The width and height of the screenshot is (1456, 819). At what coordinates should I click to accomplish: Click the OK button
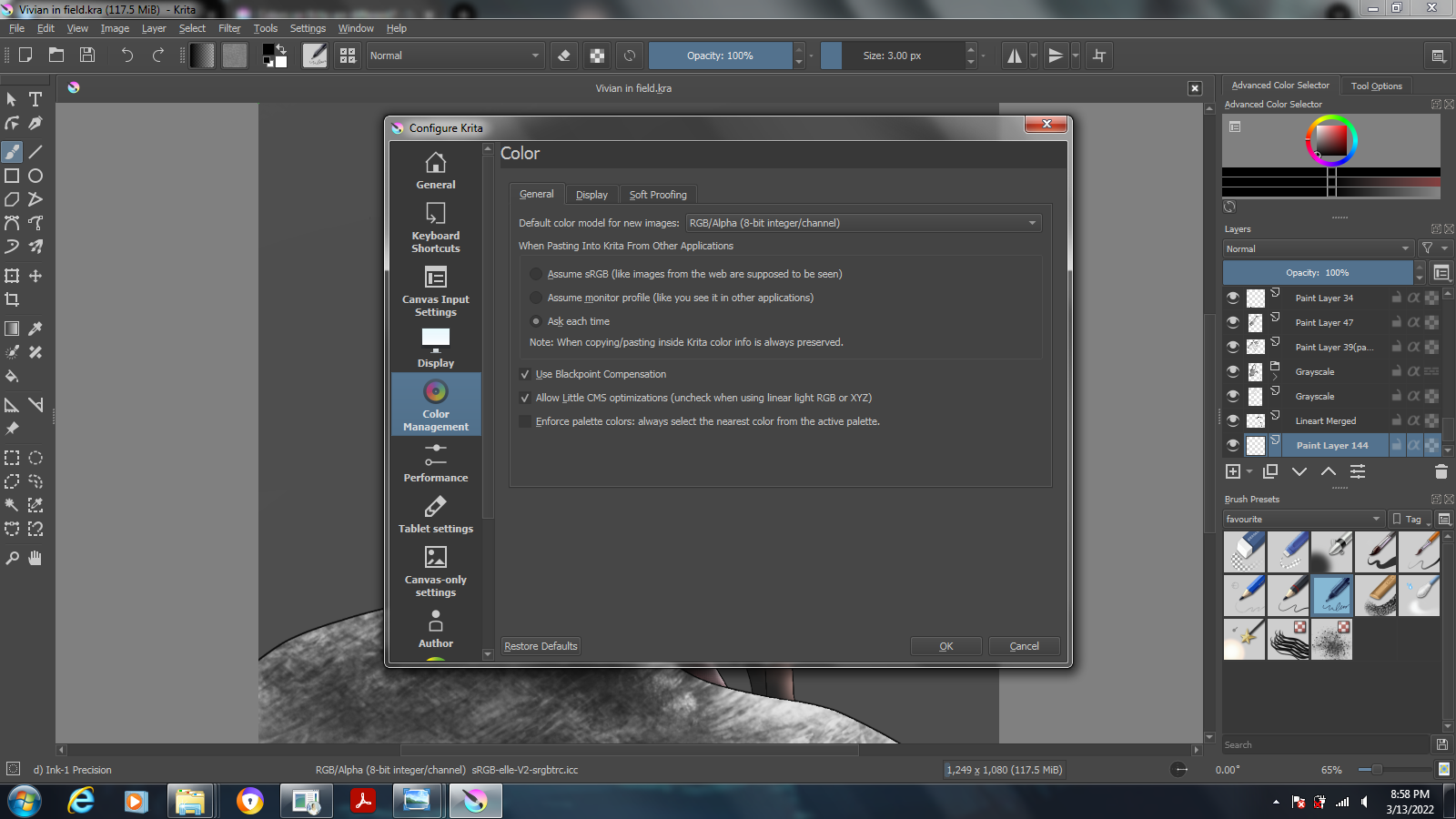click(946, 646)
